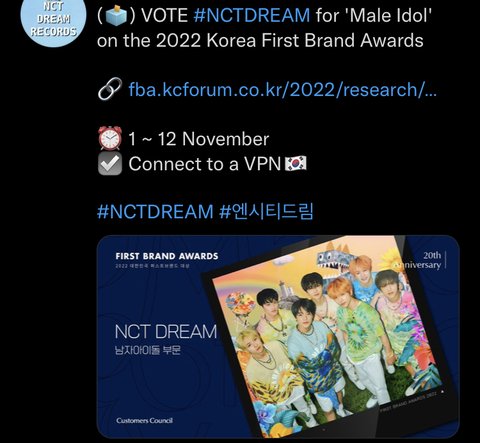Click the 'Connect to a VPN' text
Screen dimensions: 480x443
click(x=205, y=164)
